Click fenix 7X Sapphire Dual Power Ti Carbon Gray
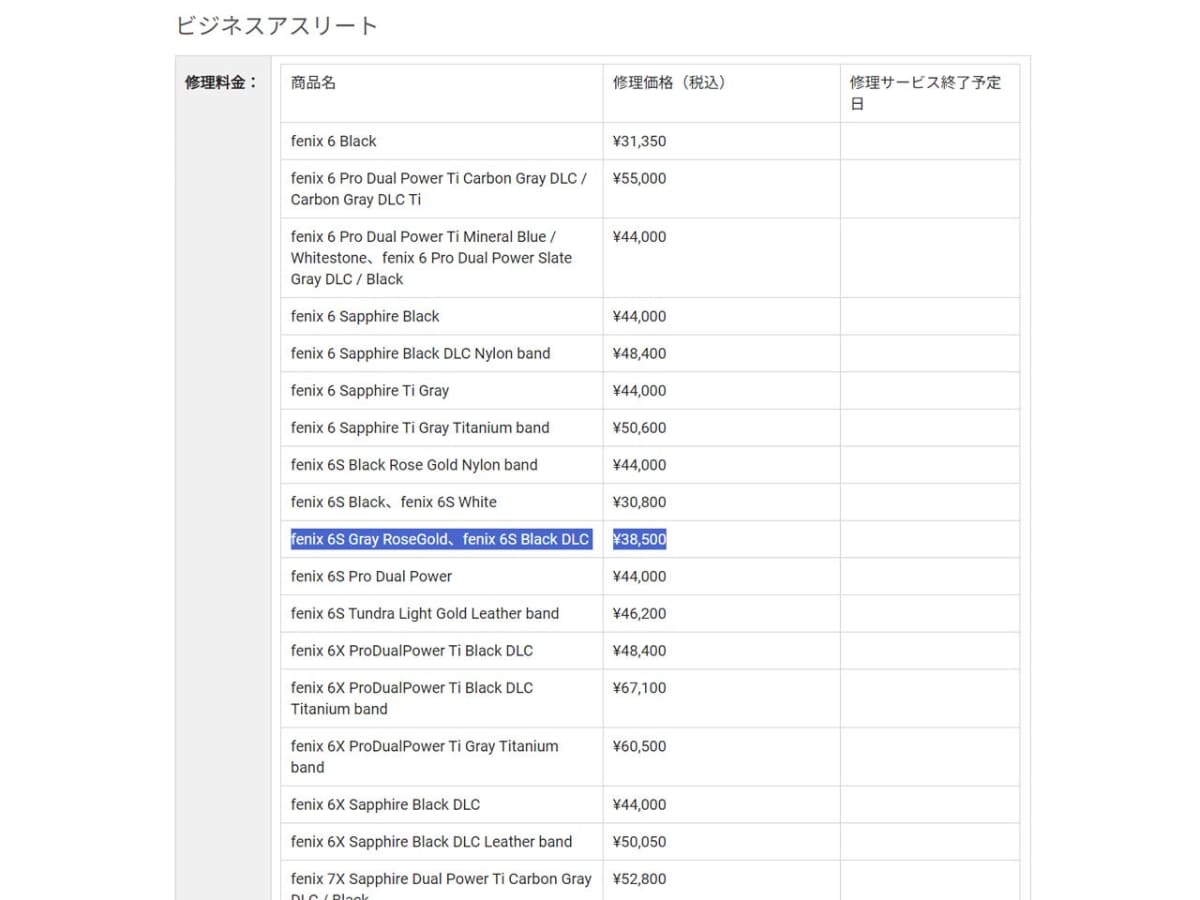Screen dimensions: 1200x900 point(441,885)
